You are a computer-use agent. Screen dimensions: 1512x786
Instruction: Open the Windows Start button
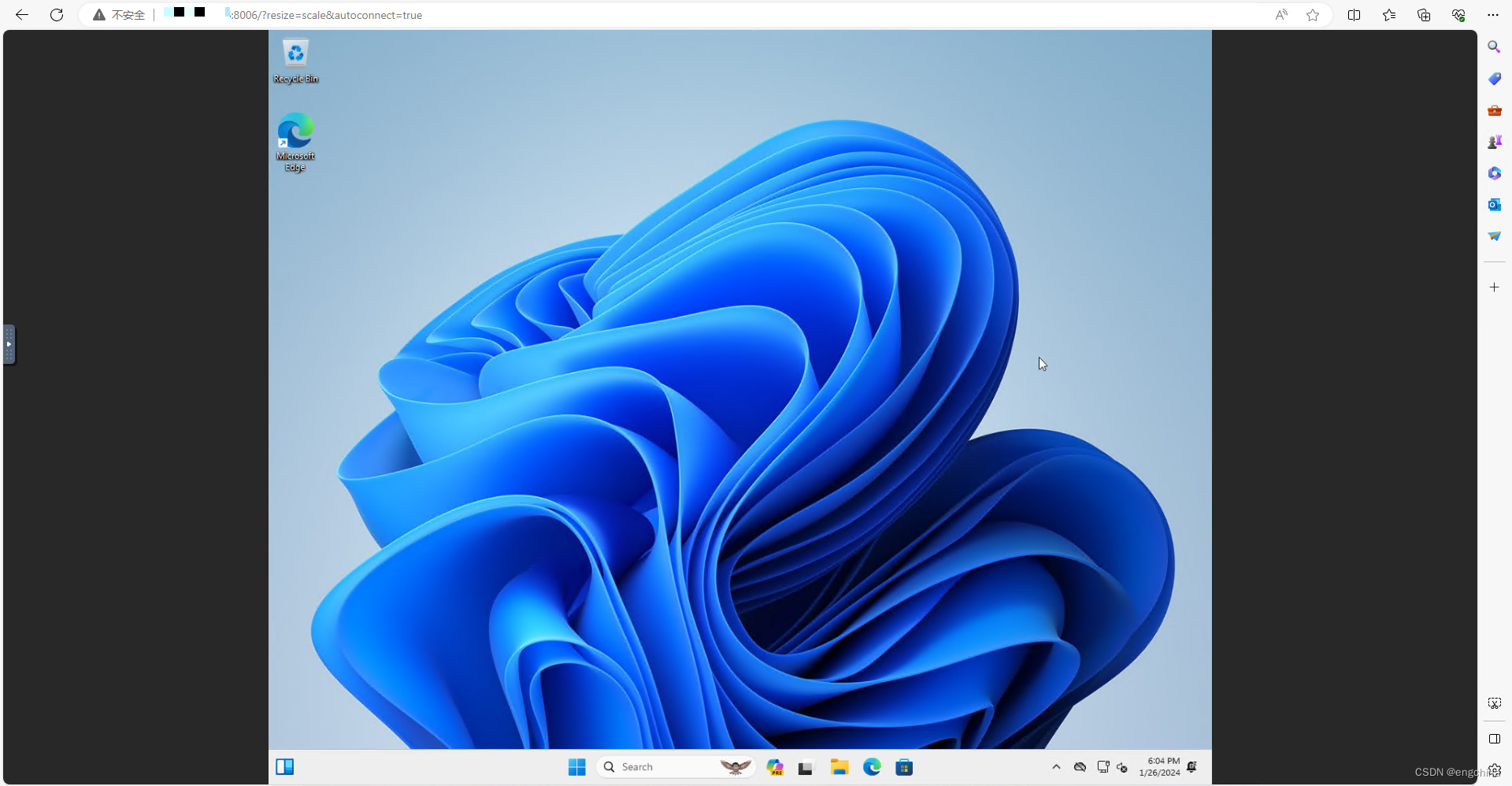pyautogui.click(x=577, y=767)
